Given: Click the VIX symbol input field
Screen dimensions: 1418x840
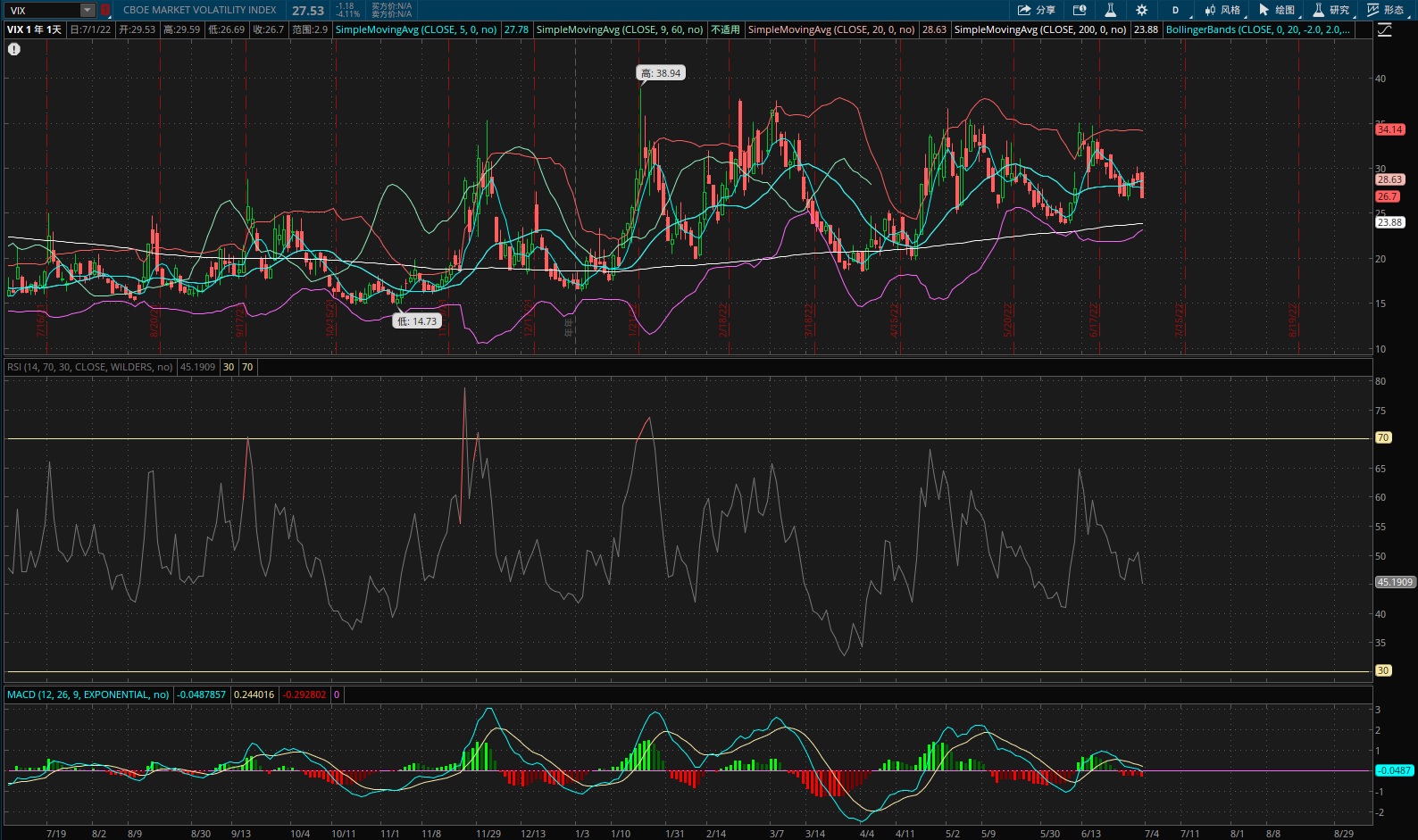Looking at the screenshot, I should (x=43, y=11).
